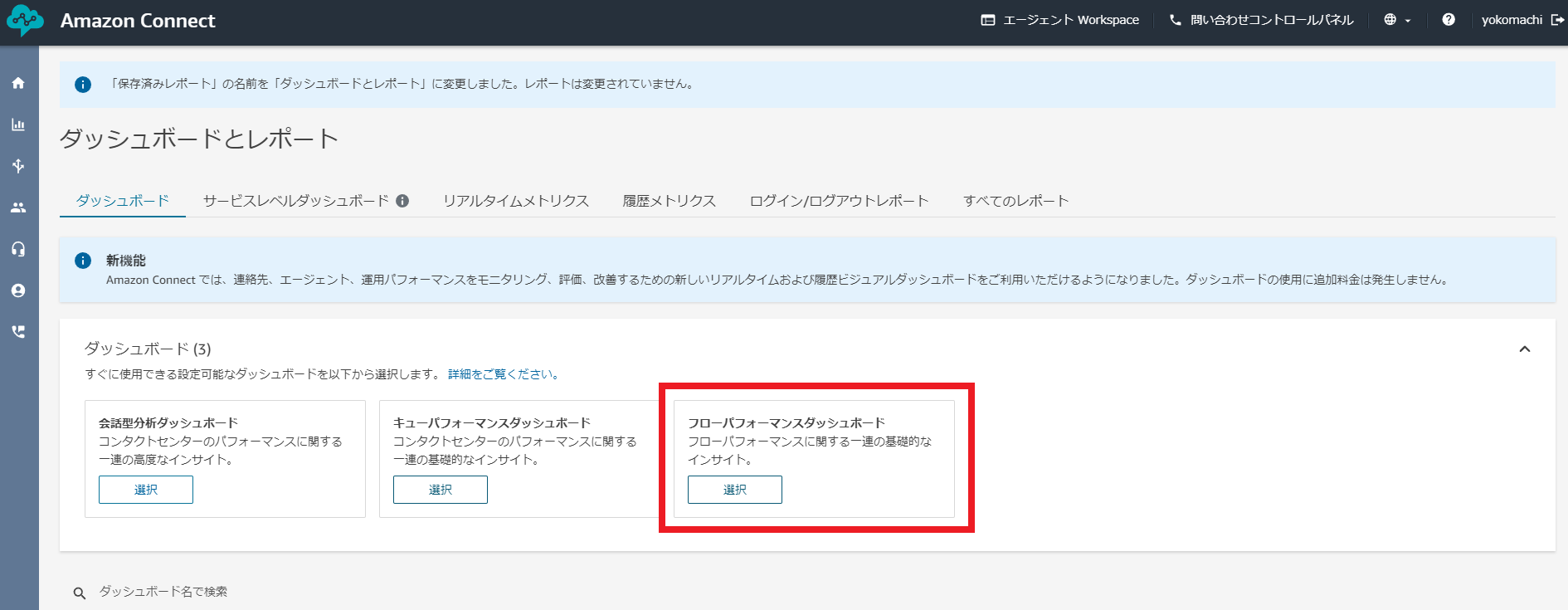Click info icon in 新機能 banner
This screenshot has height=610, width=1568.
pyautogui.click(x=83, y=261)
